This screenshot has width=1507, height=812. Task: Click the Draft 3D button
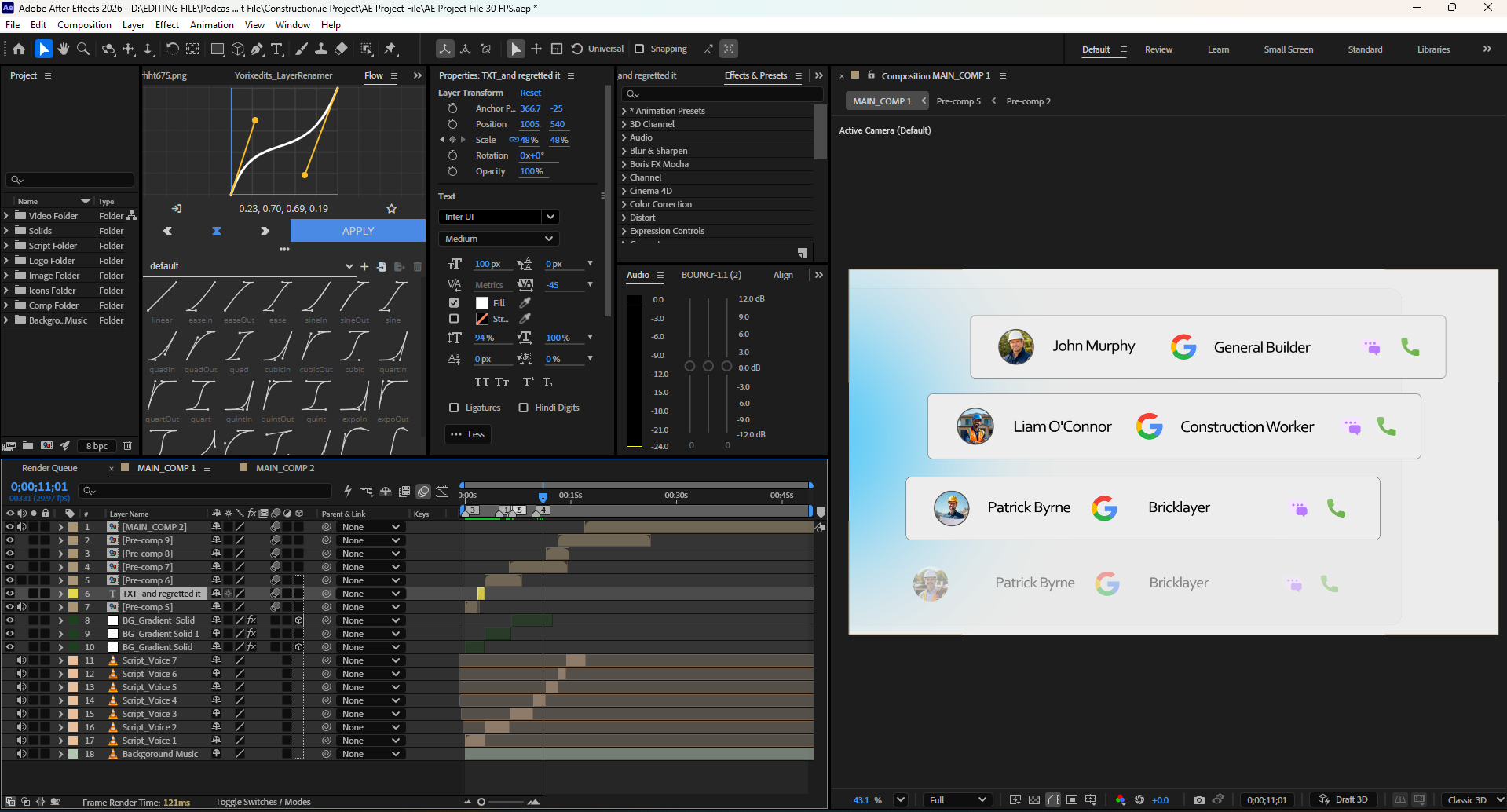(x=1344, y=799)
